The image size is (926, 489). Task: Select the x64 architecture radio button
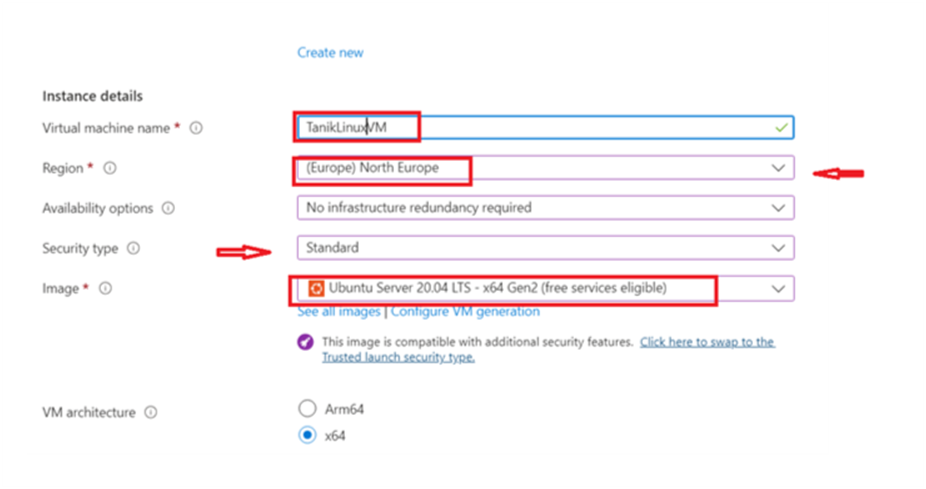(307, 436)
